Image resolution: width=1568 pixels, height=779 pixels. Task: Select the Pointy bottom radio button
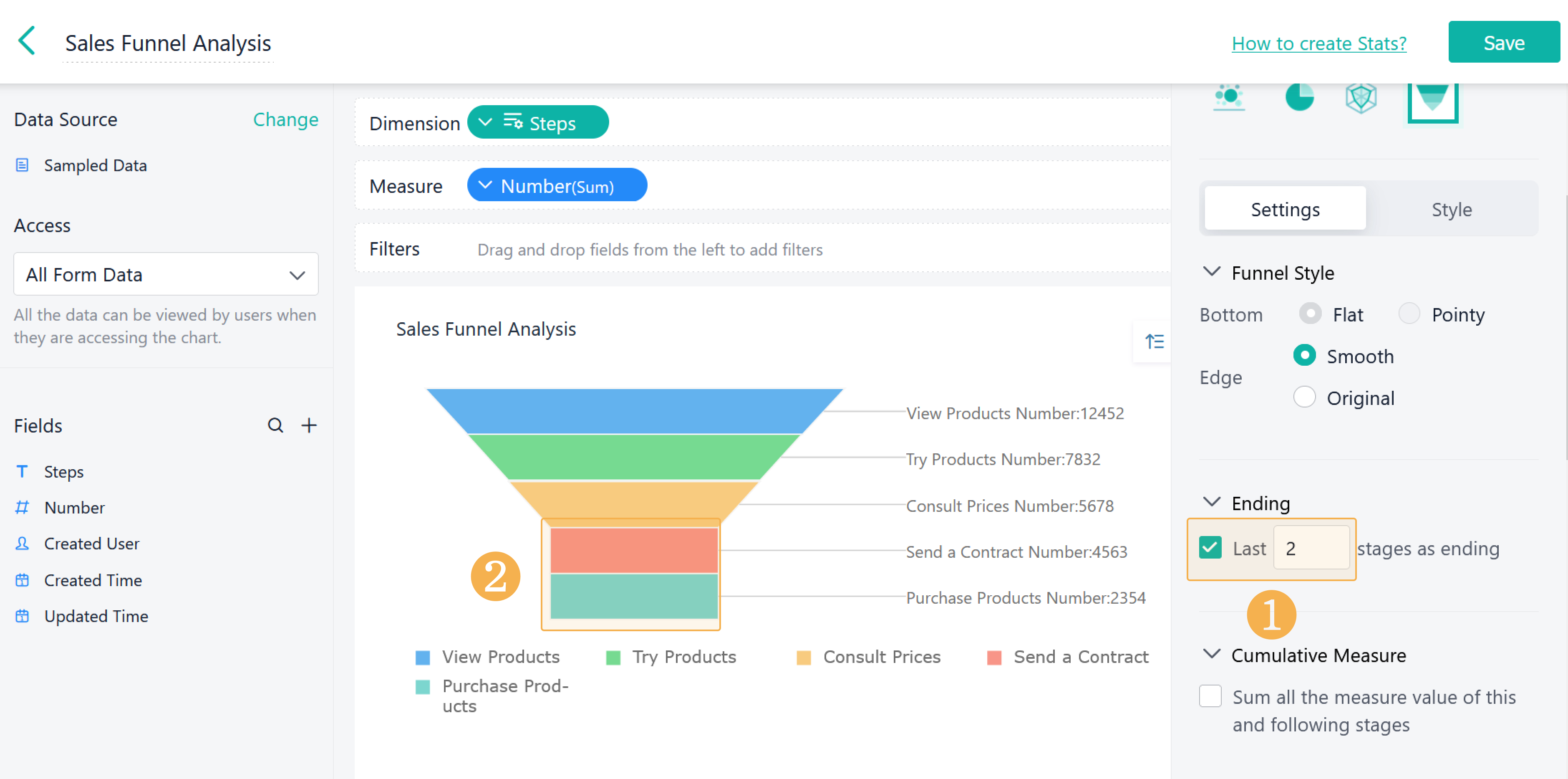click(x=1409, y=314)
